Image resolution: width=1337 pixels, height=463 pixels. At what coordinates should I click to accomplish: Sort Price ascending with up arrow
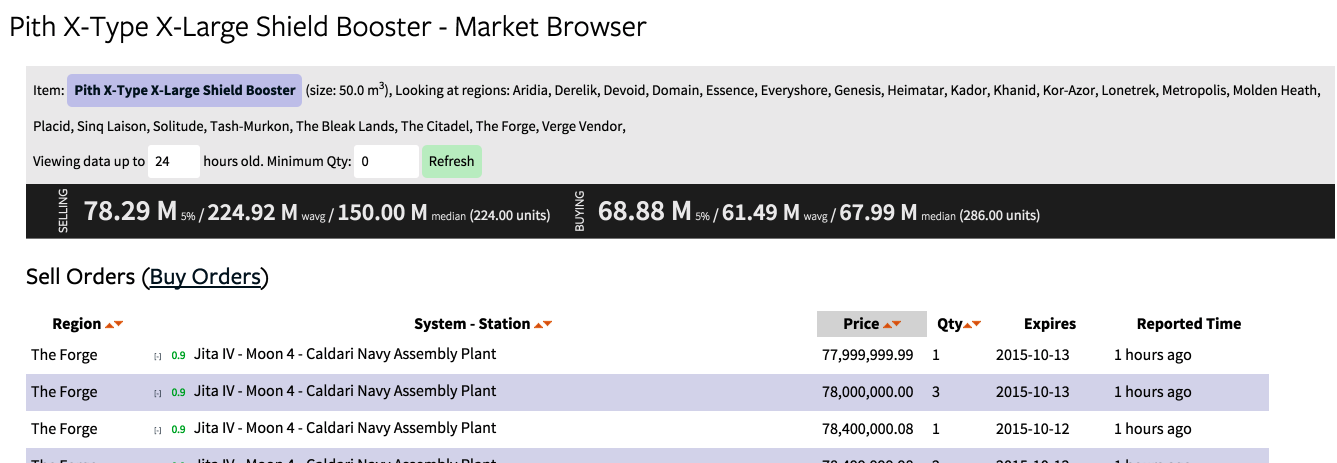coord(888,325)
